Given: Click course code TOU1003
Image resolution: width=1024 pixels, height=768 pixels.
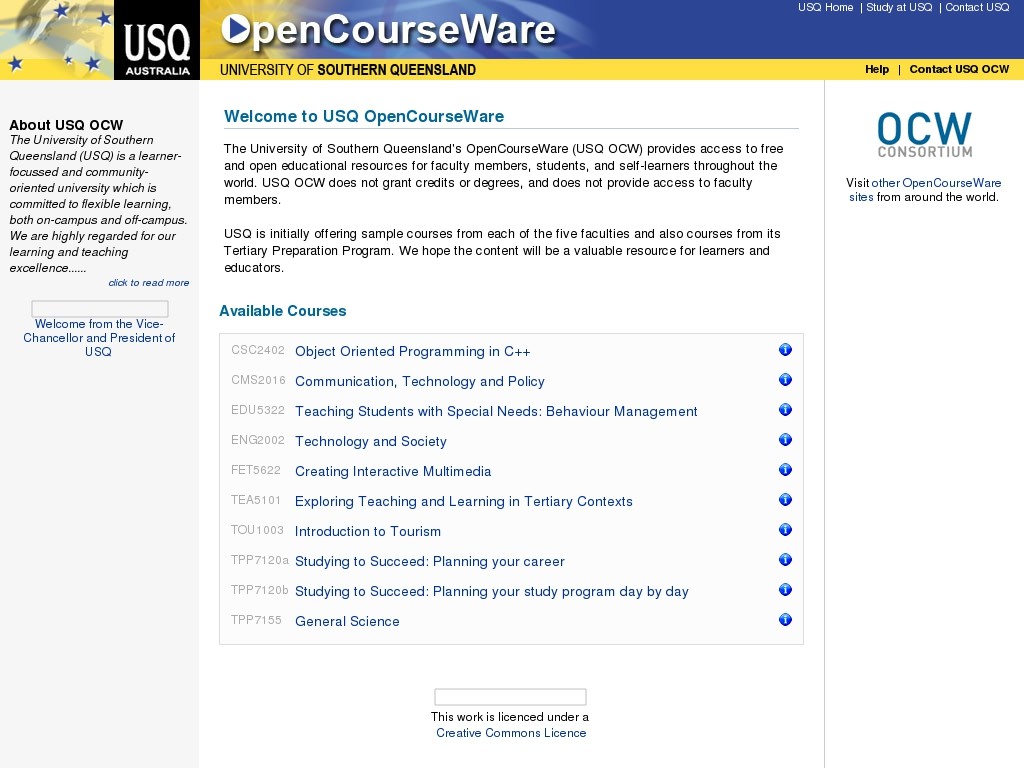Looking at the screenshot, I should click(x=257, y=530).
